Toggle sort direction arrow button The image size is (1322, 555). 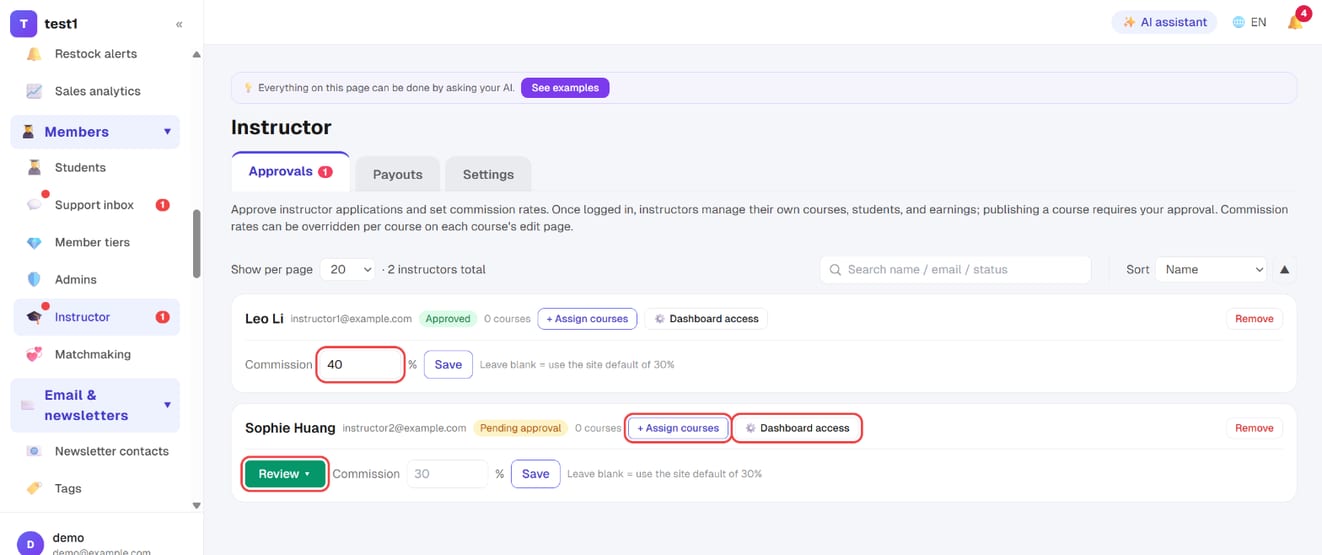pyautogui.click(x=1284, y=269)
